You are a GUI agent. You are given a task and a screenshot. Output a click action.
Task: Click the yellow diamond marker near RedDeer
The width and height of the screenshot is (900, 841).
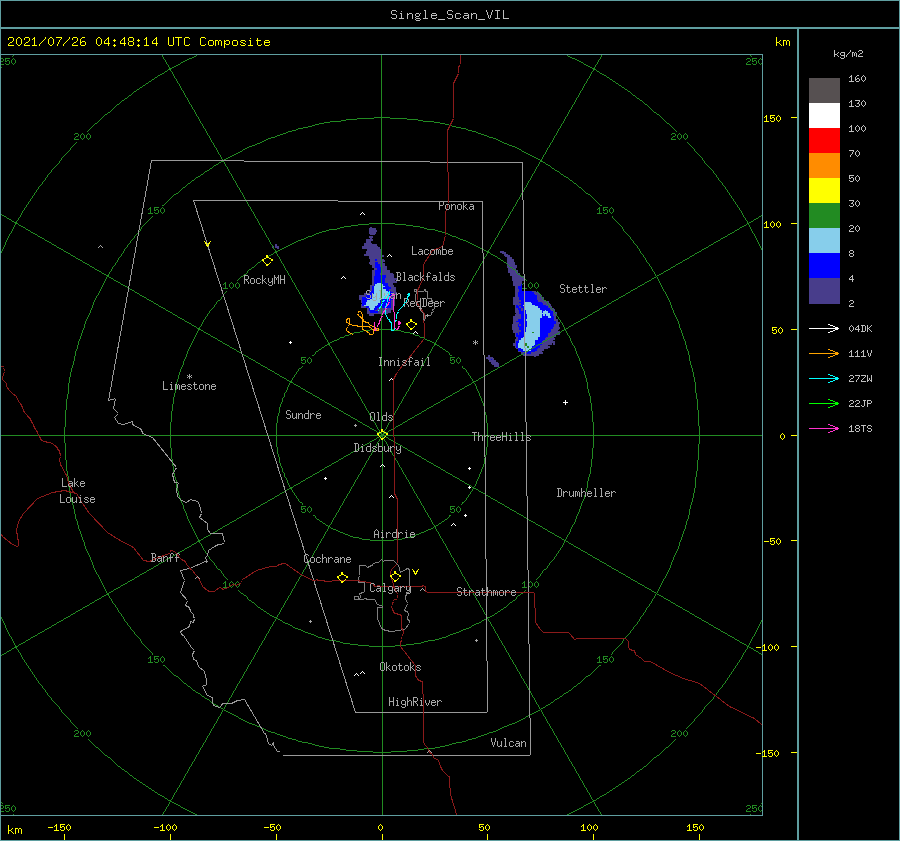tap(411, 325)
